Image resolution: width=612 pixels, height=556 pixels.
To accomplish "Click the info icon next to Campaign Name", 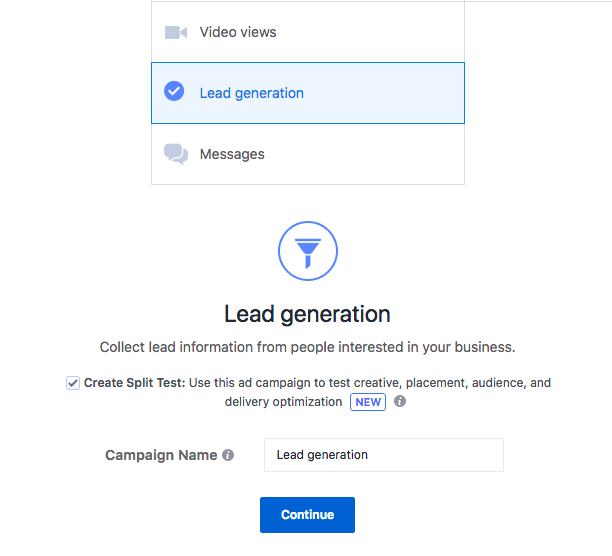I will click(228, 455).
